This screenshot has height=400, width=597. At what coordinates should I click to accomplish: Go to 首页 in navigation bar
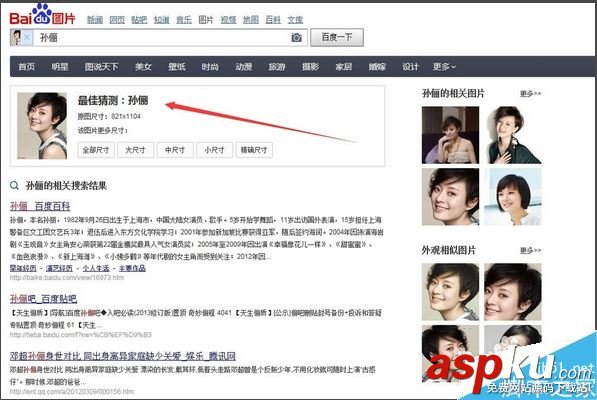click(27, 67)
